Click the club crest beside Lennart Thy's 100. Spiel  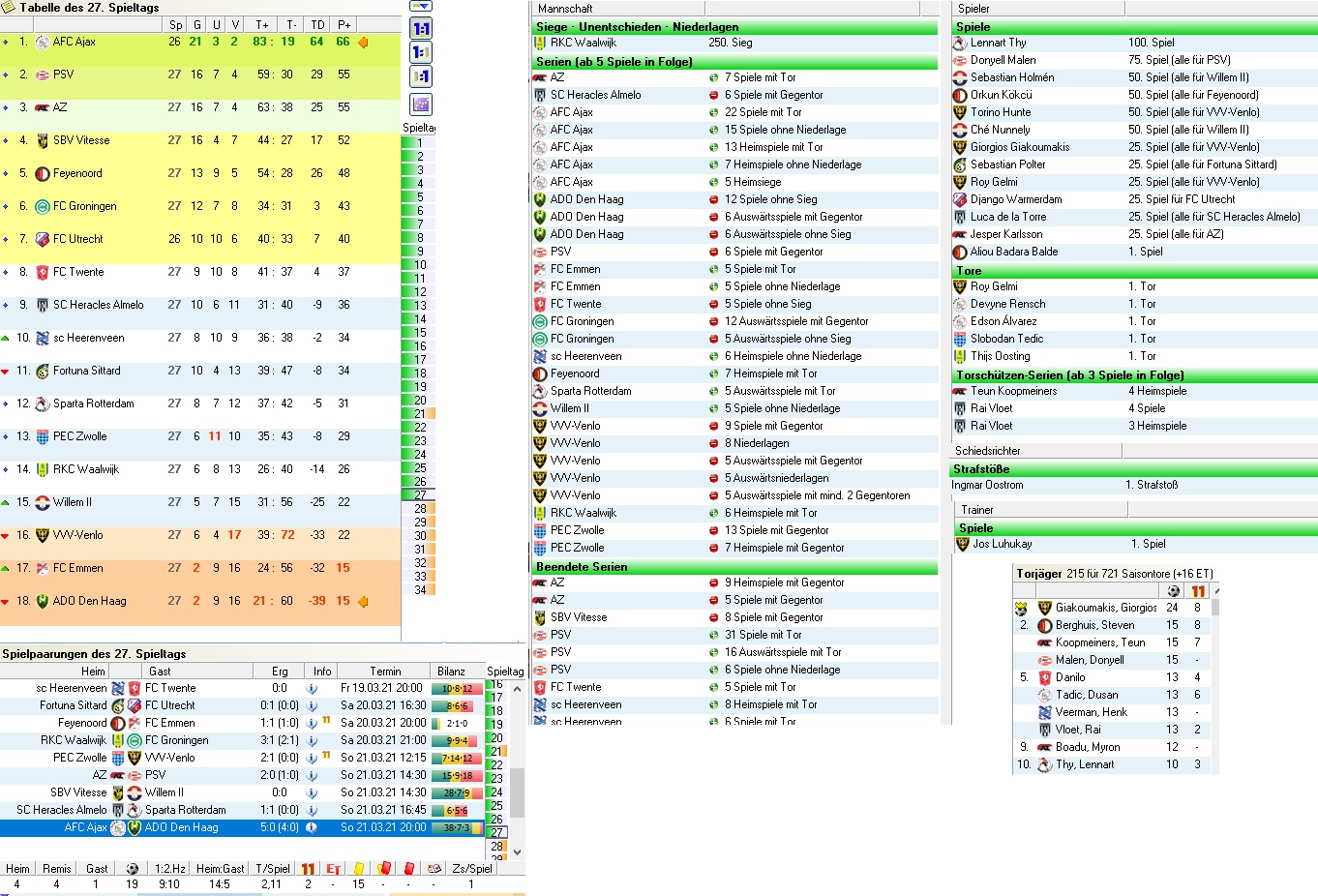(x=960, y=43)
